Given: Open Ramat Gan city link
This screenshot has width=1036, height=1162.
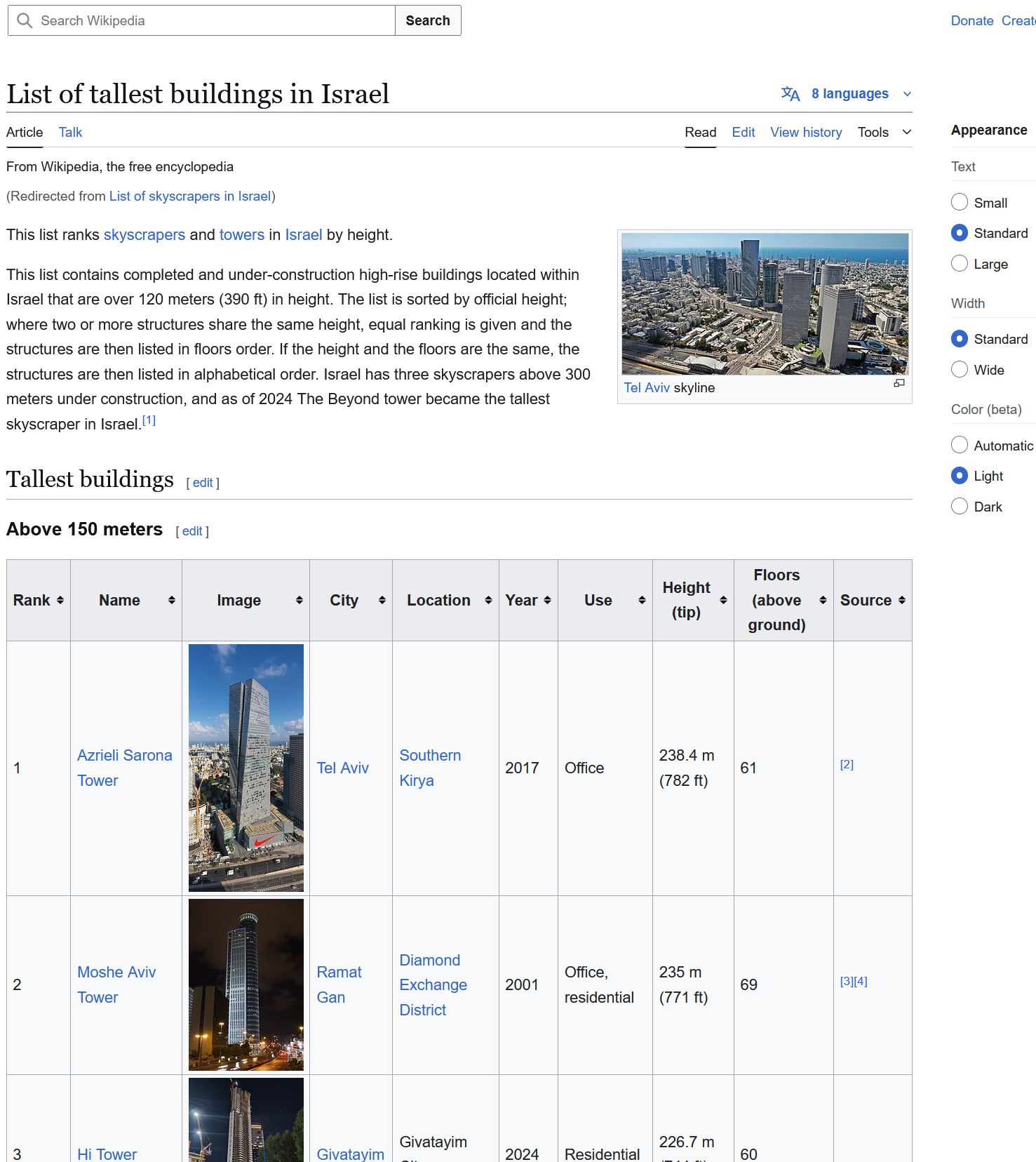Looking at the screenshot, I should (x=339, y=984).
